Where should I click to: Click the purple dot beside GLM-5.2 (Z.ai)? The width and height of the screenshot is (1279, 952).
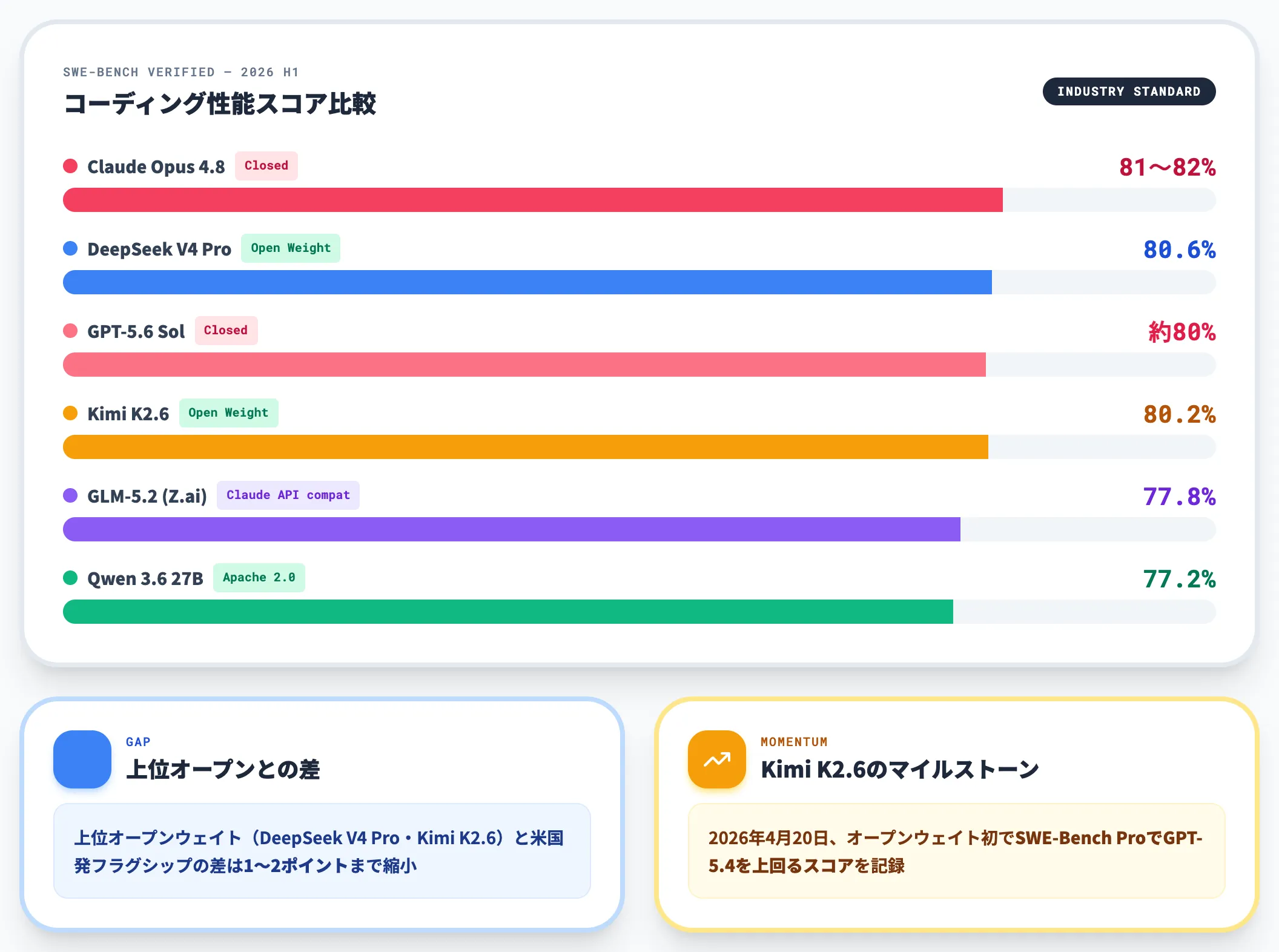(x=70, y=495)
